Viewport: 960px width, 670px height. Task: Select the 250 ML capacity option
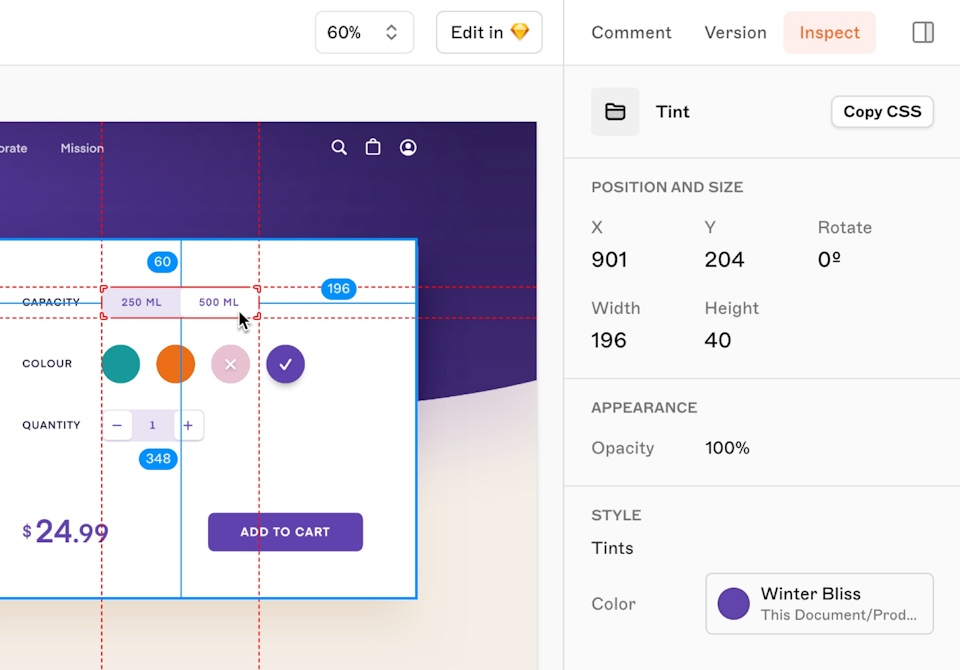tap(141, 303)
